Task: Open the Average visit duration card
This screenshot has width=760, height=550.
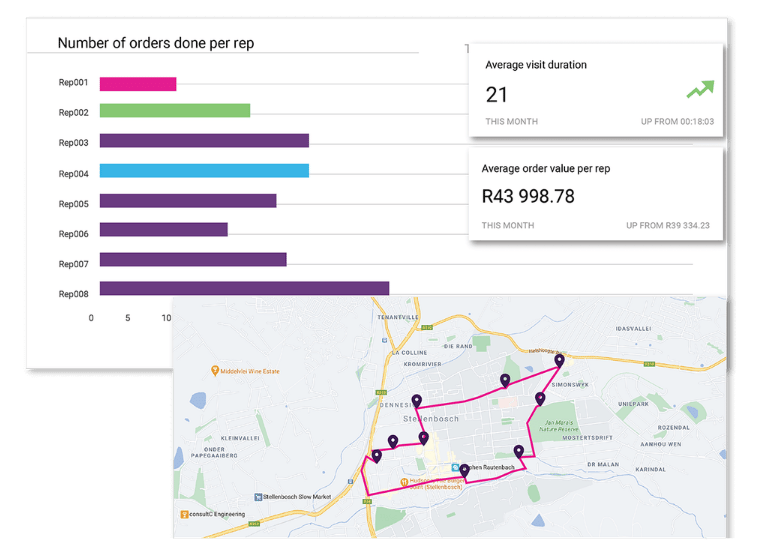Action: point(598,88)
